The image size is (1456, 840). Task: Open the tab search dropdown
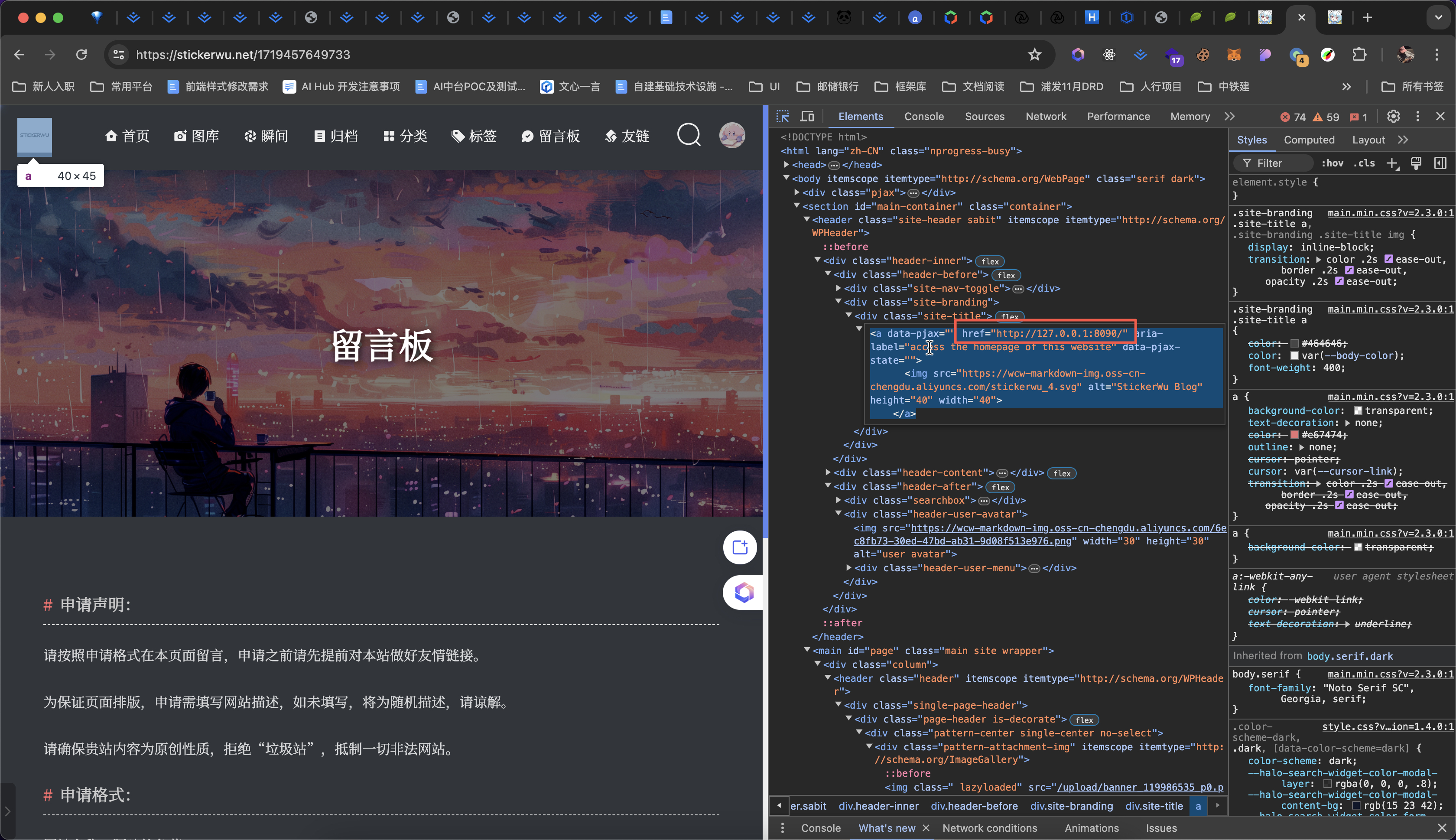point(1438,17)
